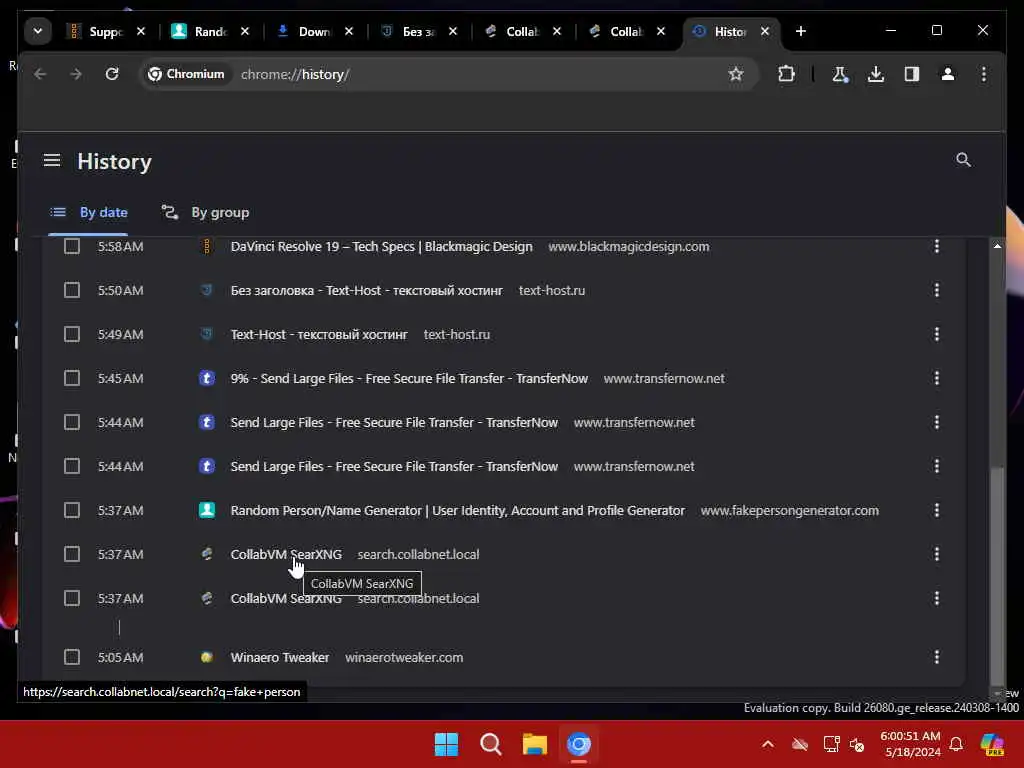Search history with magnifier icon
The image size is (1024, 768).
963,161
